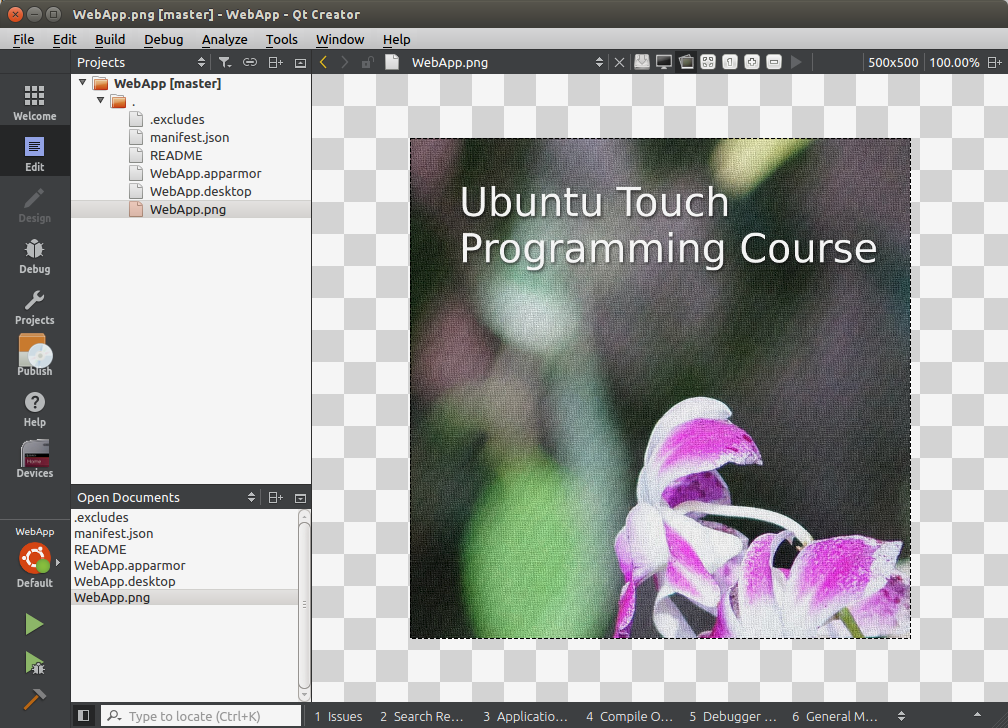Open the File menu

[x=24, y=39]
